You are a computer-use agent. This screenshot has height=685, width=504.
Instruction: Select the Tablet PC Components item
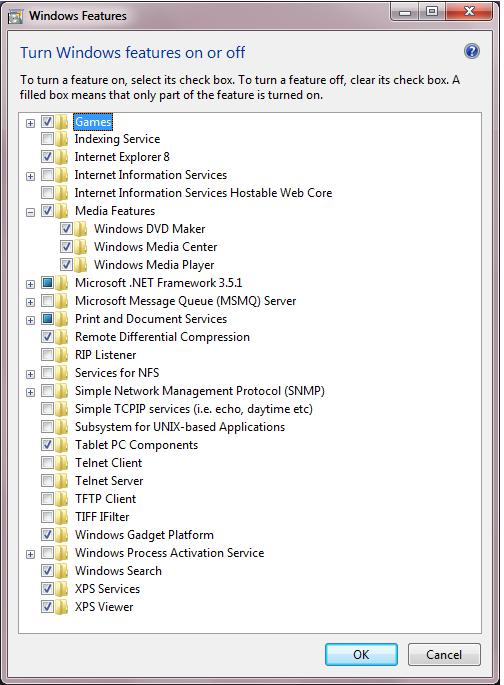pyautogui.click(x=136, y=445)
